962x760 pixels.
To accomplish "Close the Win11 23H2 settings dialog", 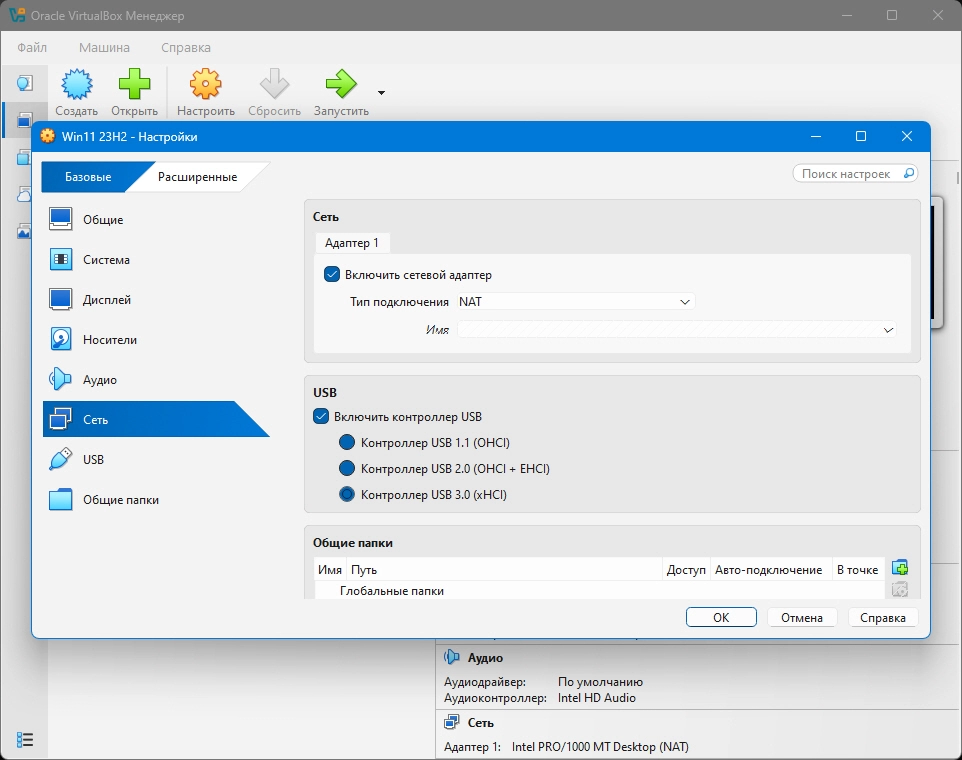I will pyautogui.click(x=907, y=136).
